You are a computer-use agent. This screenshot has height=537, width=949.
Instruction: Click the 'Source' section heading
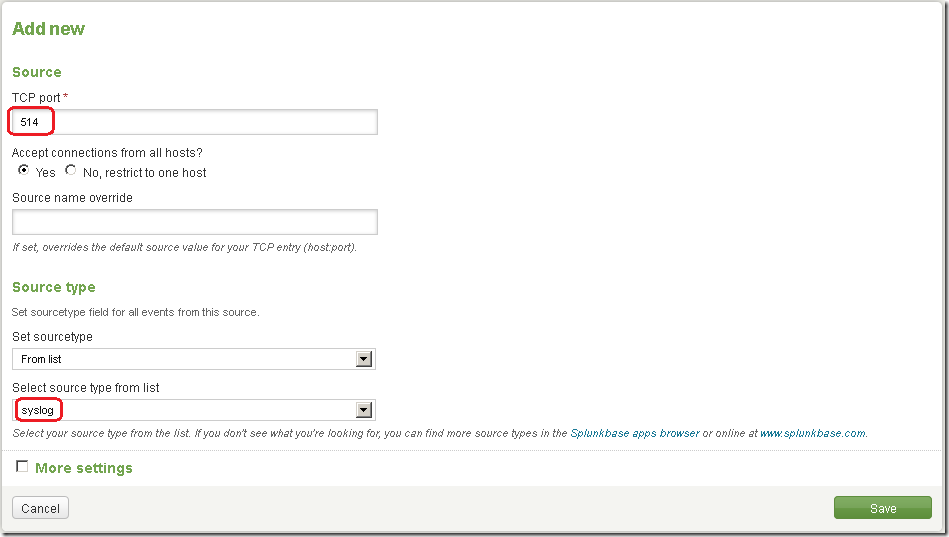pyautogui.click(x=36, y=72)
